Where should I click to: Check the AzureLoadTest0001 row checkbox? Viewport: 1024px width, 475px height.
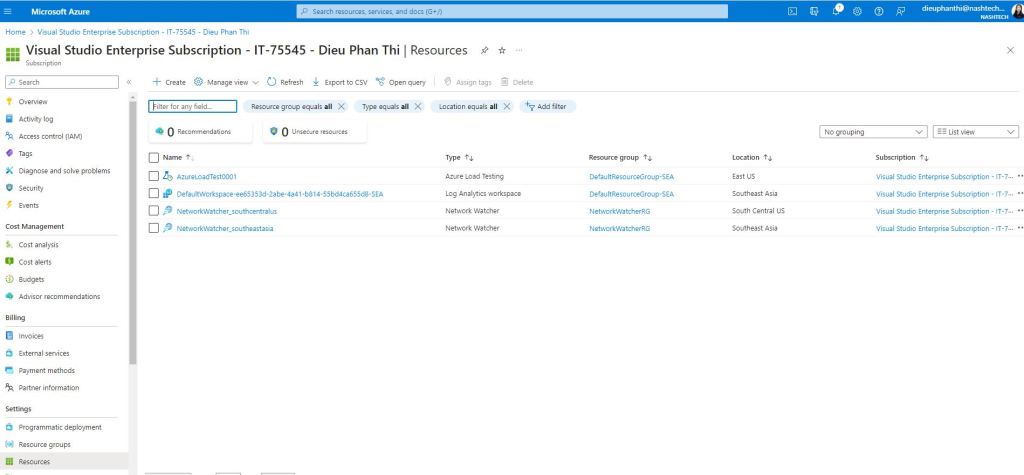click(154, 176)
